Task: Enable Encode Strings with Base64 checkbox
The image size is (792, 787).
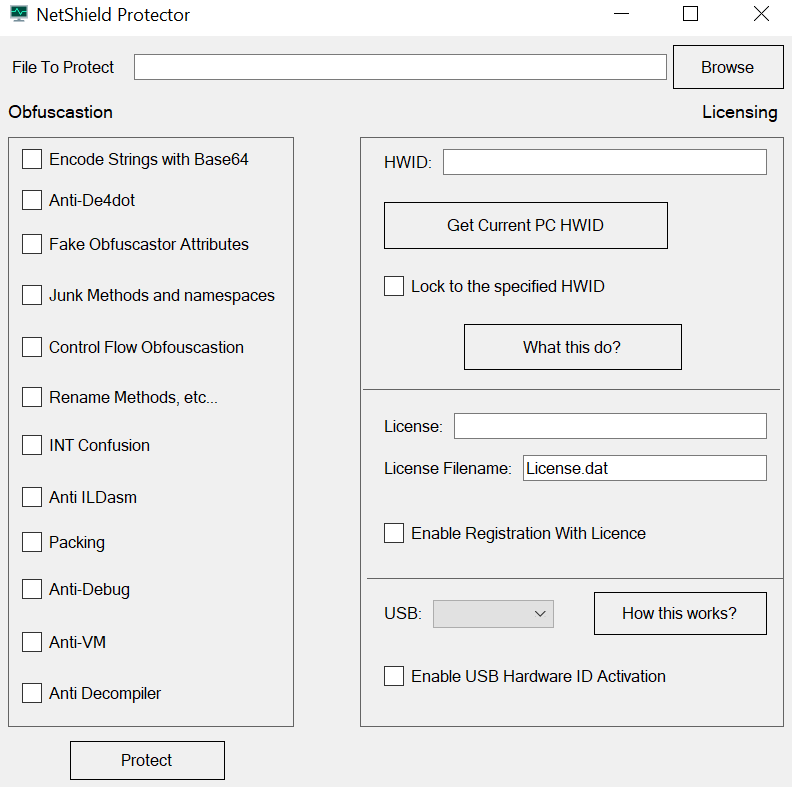Action: click(32, 159)
